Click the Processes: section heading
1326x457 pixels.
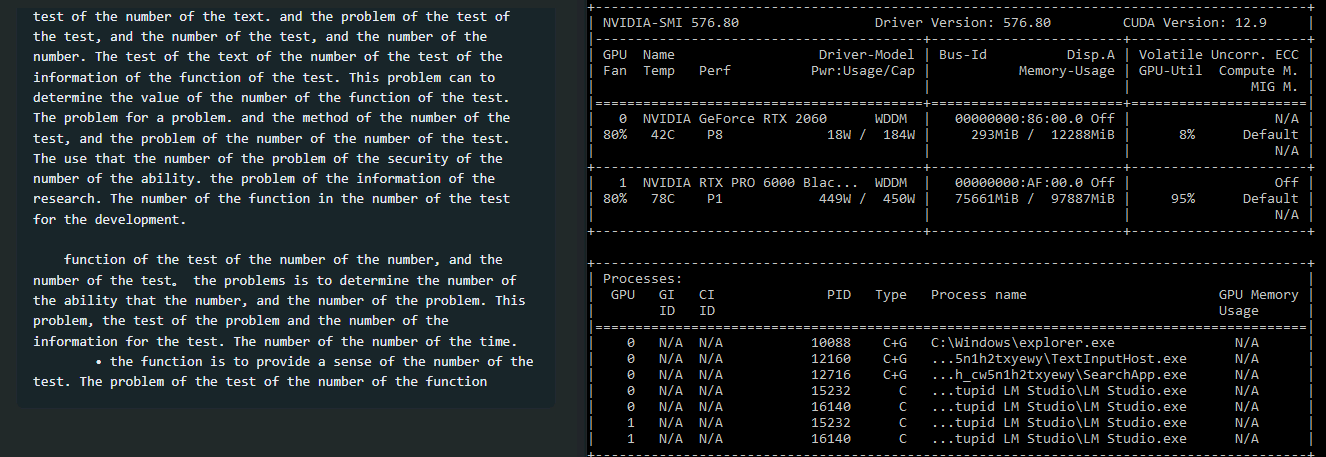643,278
